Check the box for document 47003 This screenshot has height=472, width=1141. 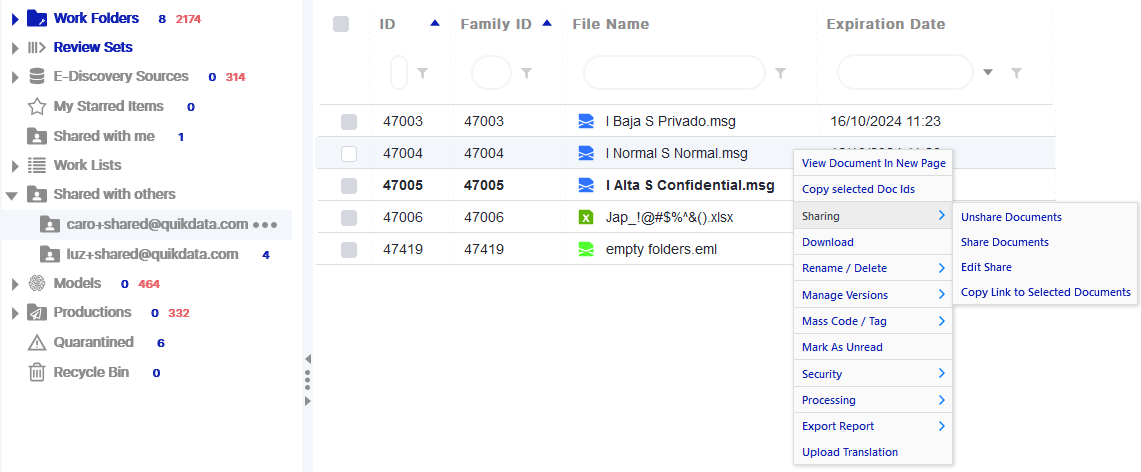point(349,121)
